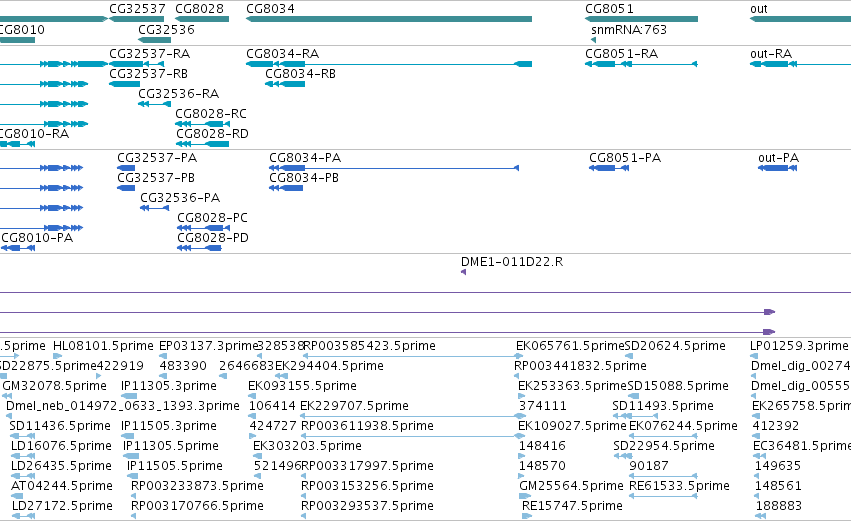Select EST RP003611938.5prime label

367,427
